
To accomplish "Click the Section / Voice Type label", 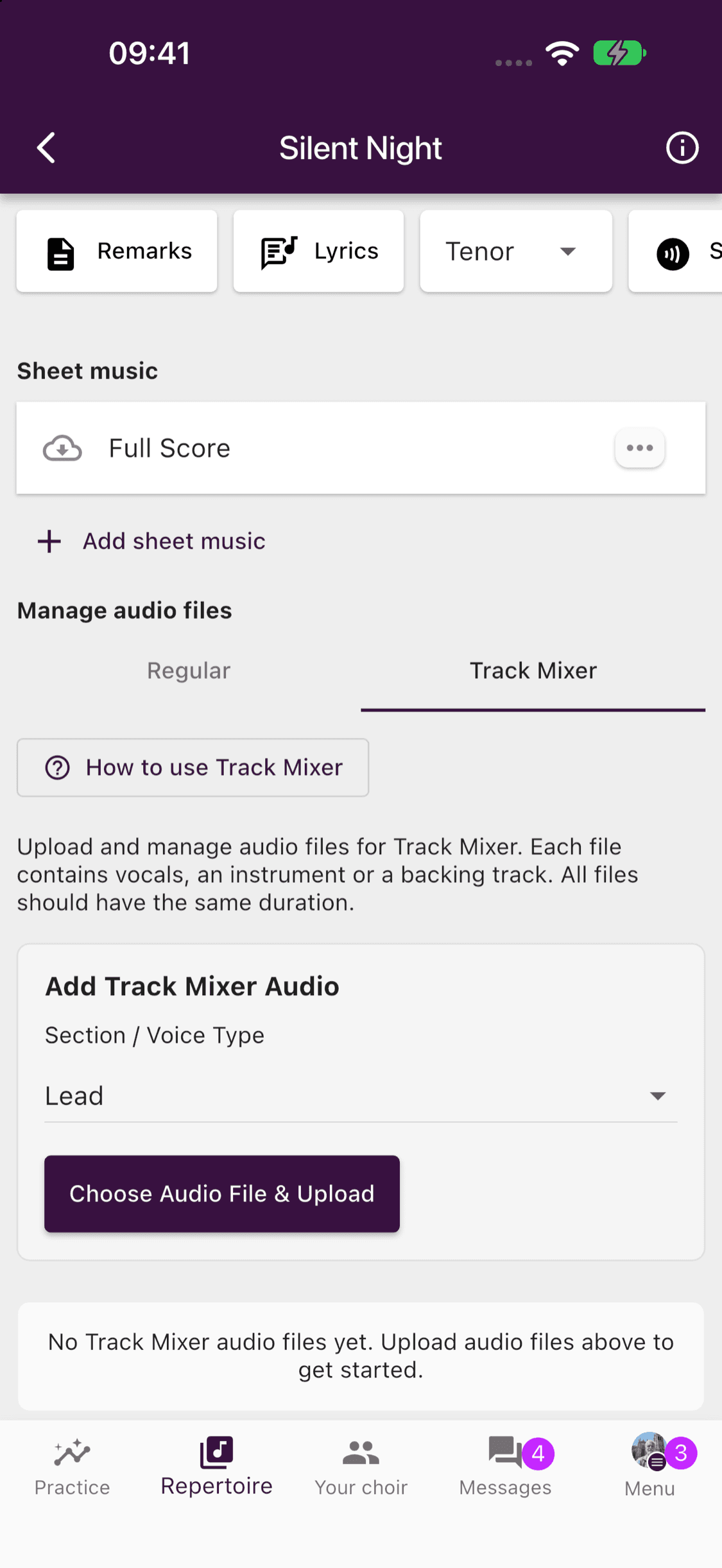I will click(x=155, y=1035).
